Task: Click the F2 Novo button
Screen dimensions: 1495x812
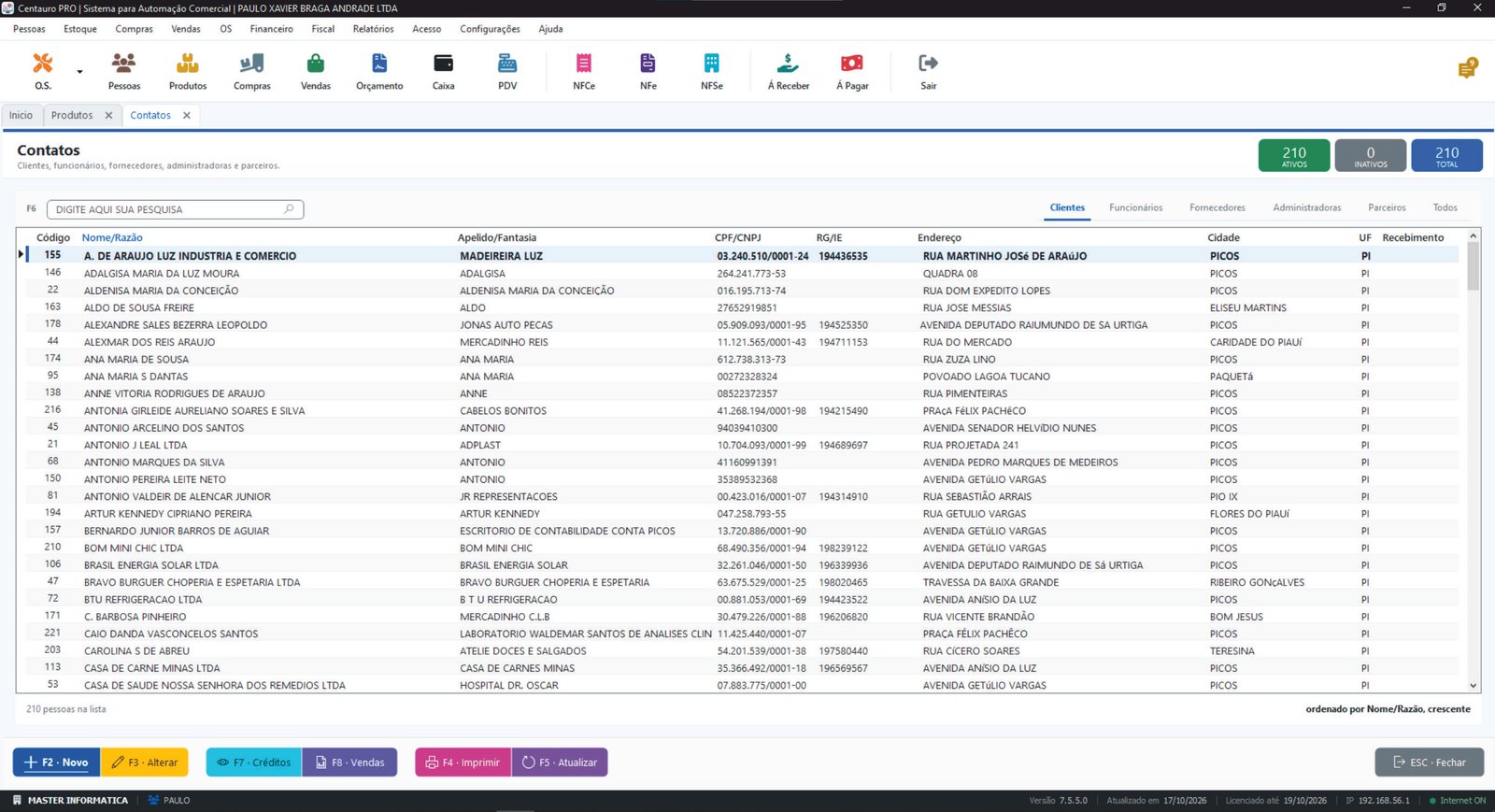Action: 56,762
